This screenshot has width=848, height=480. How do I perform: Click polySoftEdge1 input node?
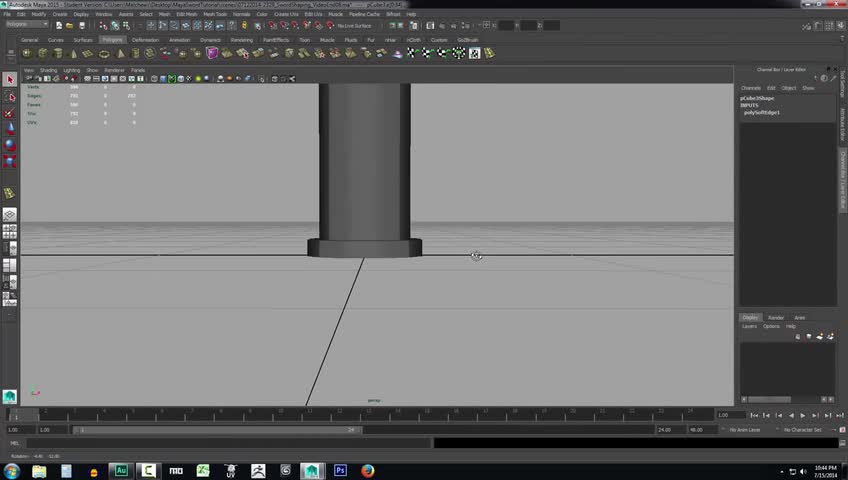[x=761, y=112]
